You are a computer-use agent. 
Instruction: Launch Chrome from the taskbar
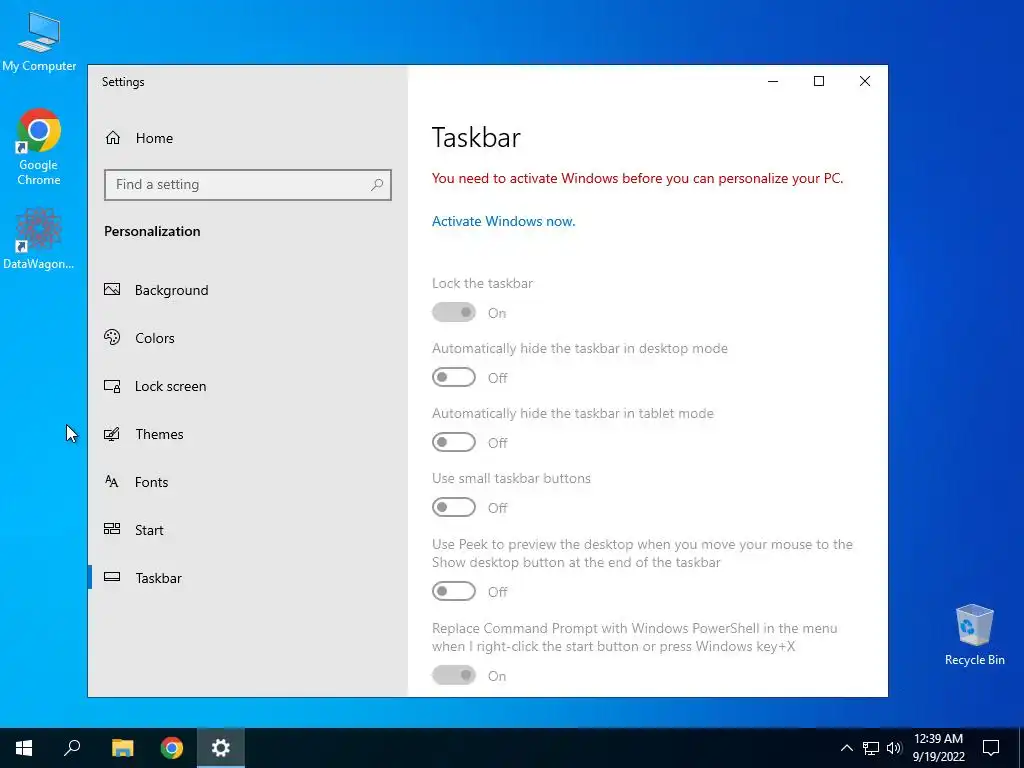tap(172, 748)
